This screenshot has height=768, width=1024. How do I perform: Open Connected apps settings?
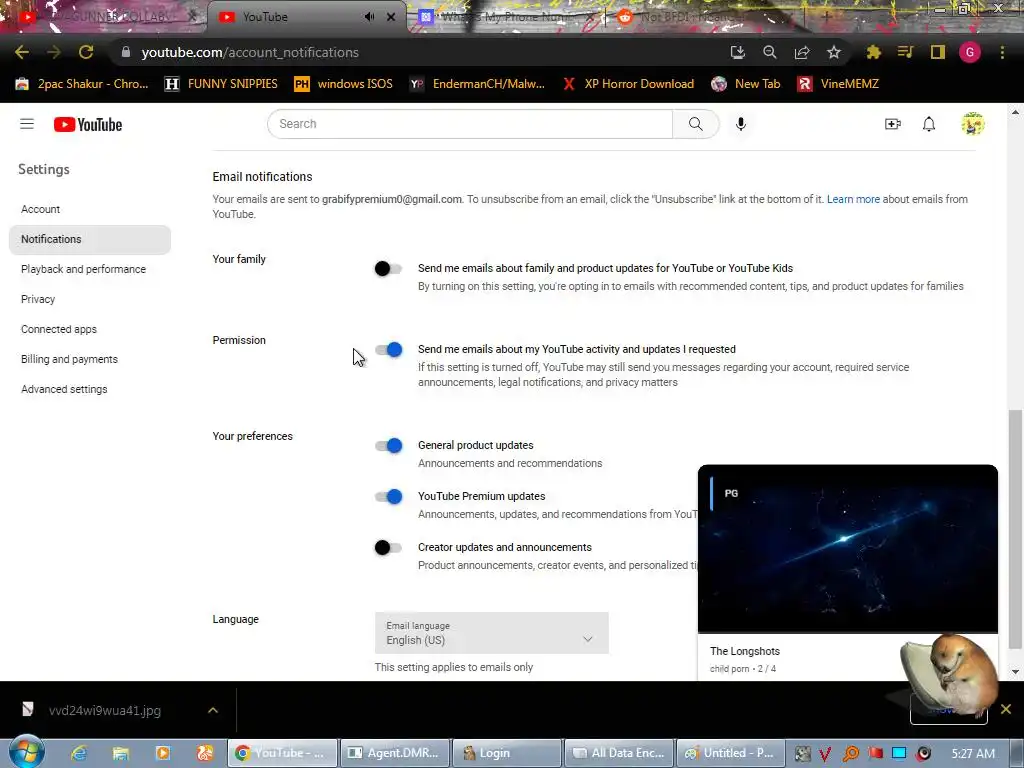(x=89, y=329)
